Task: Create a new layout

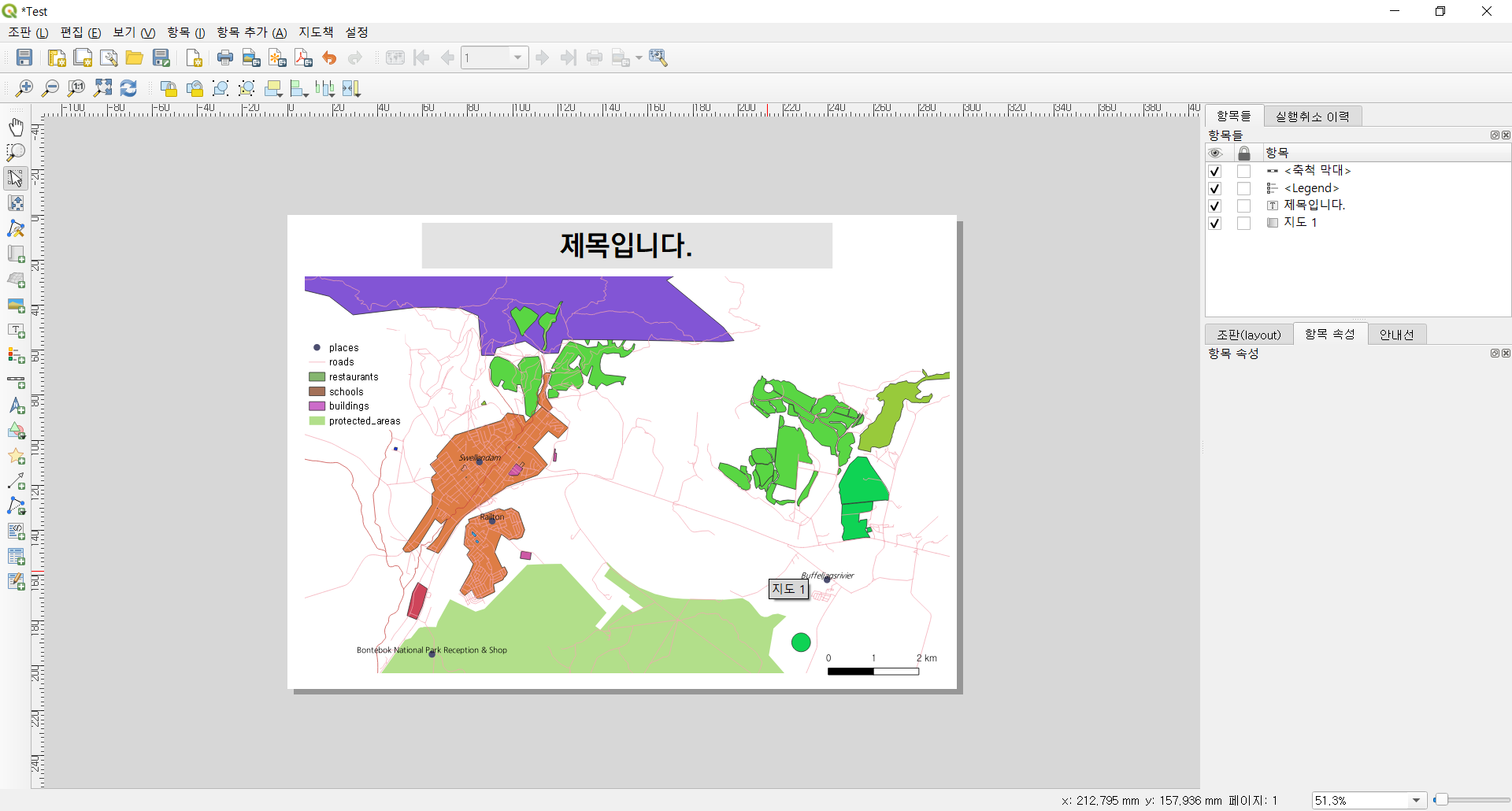Action: tap(57, 57)
